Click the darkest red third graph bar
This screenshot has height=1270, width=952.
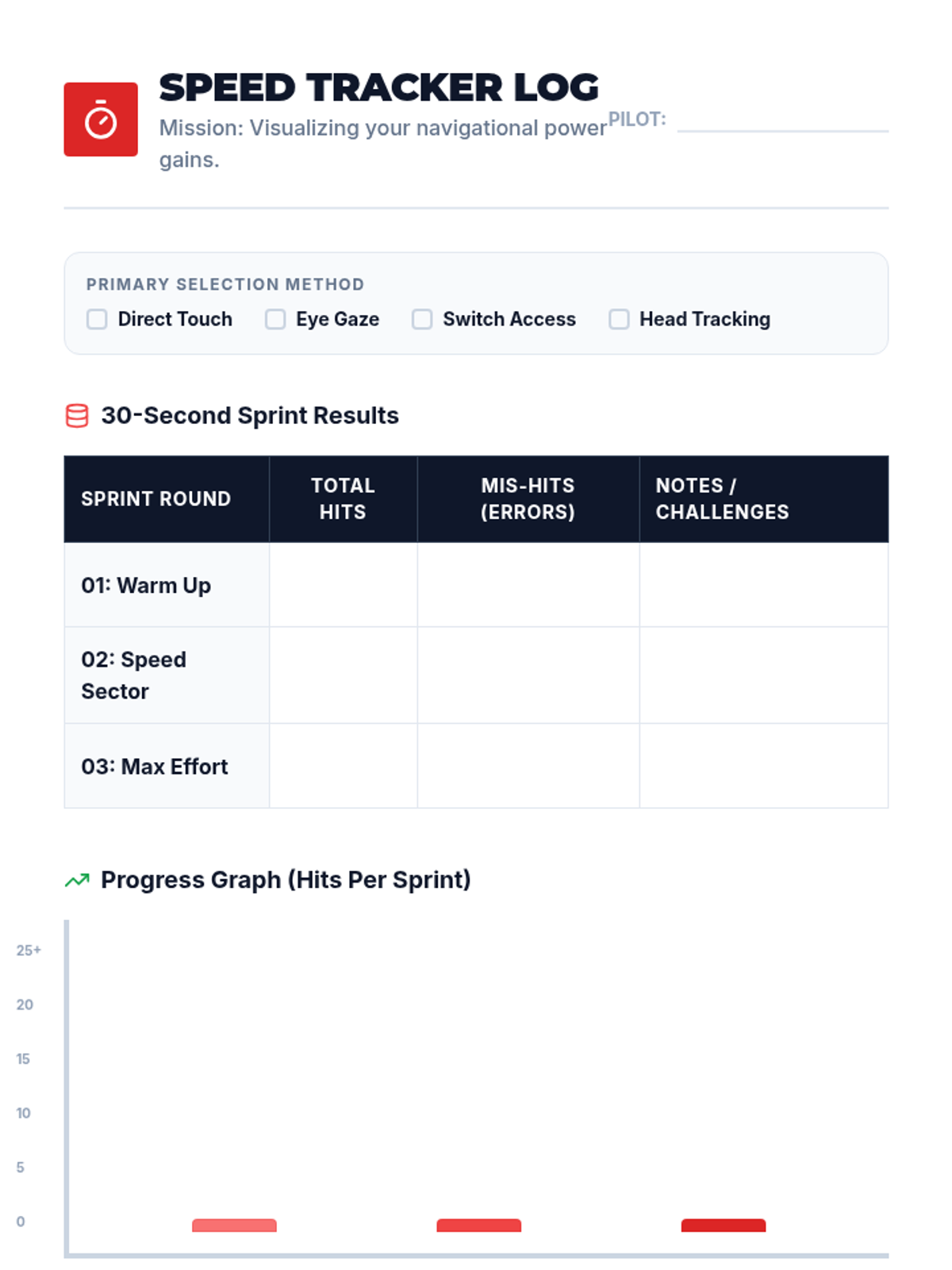(x=724, y=1226)
